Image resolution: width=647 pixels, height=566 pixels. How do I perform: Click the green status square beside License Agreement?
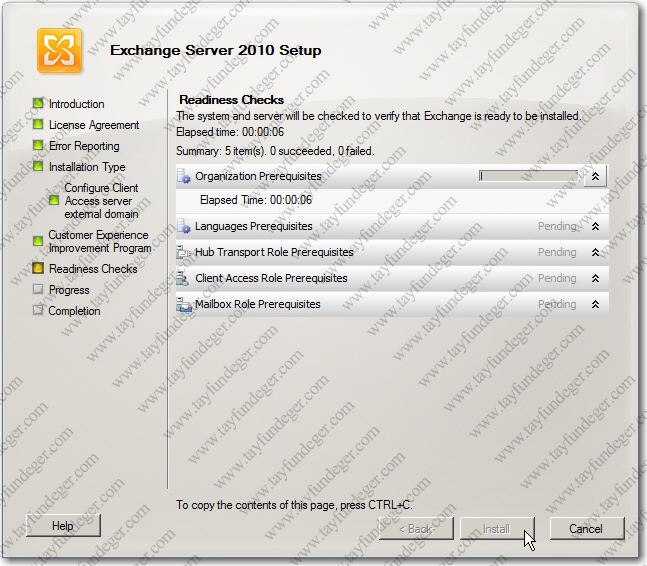click(x=38, y=124)
